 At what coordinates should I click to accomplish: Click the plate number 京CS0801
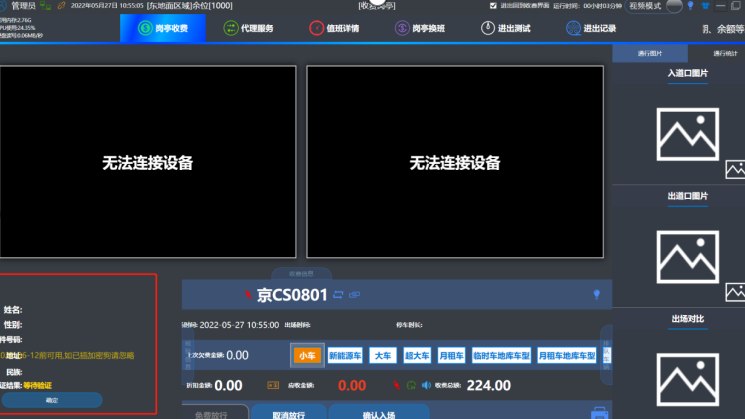[292, 295]
